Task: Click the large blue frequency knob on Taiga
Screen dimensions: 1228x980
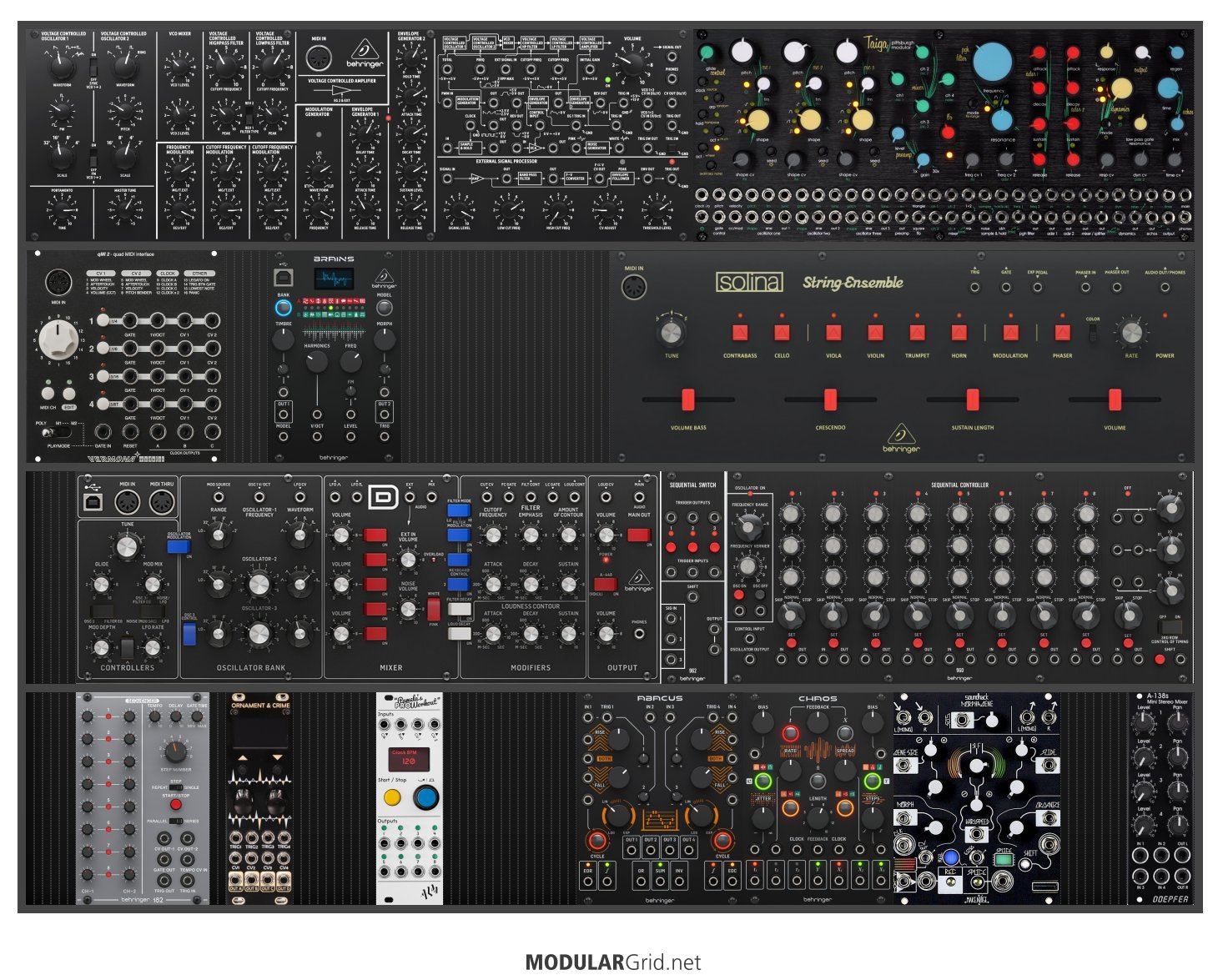Action: click(x=993, y=62)
